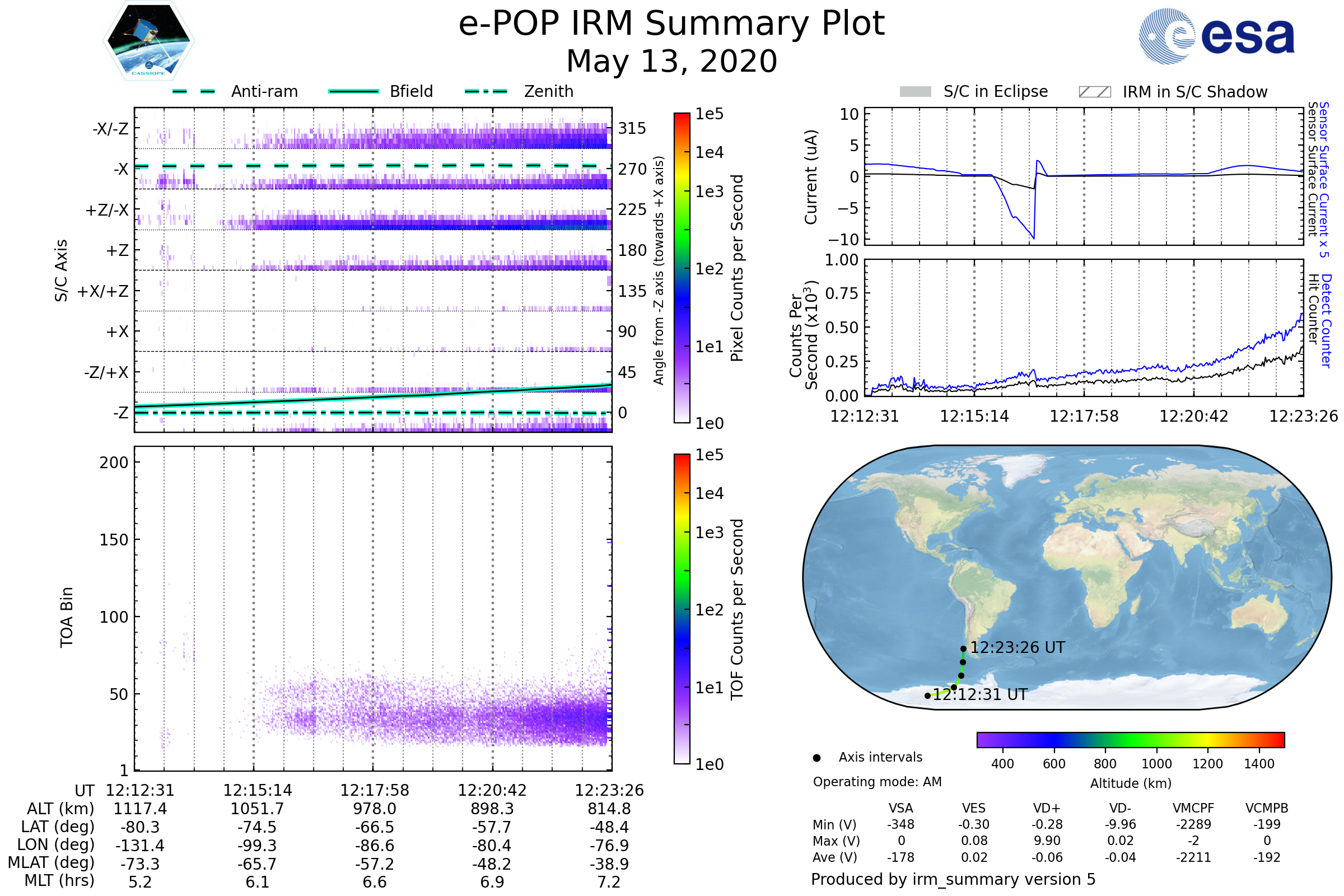Viewport: 1344px width, 896px height.
Task: Click the TOF Counts per Second colorbar
Action: point(682,609)
